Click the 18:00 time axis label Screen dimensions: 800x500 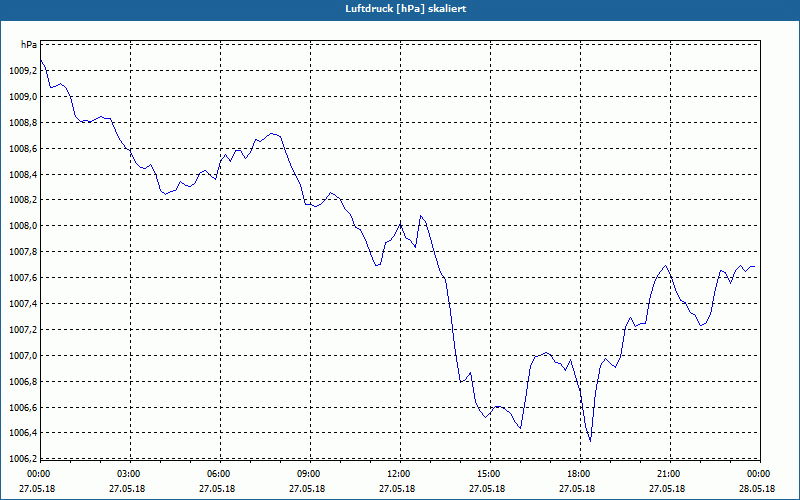coord(580,474)
